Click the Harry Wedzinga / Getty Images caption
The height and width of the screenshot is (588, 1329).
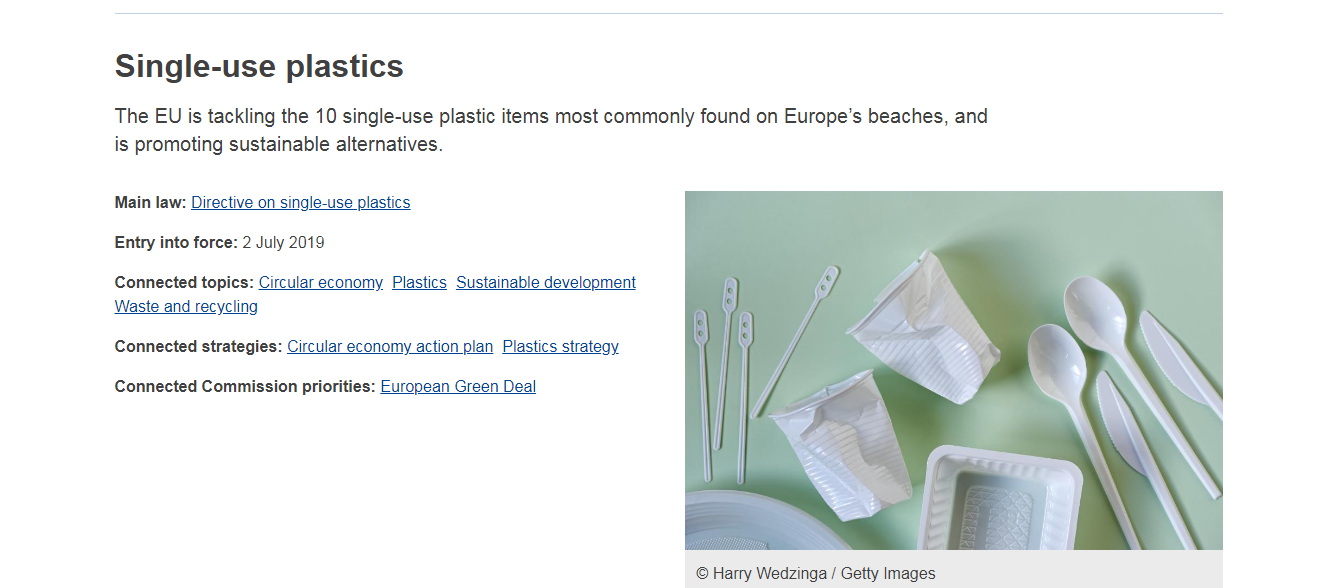click(816, 574)
